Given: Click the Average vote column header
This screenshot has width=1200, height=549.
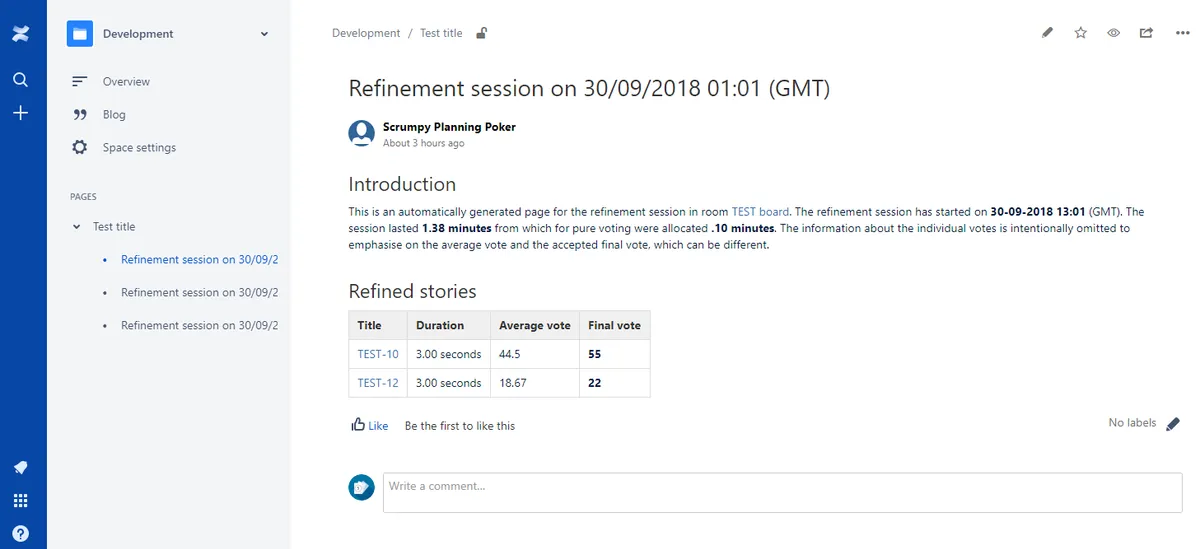Looking at the screenshot, I should 535,325.
